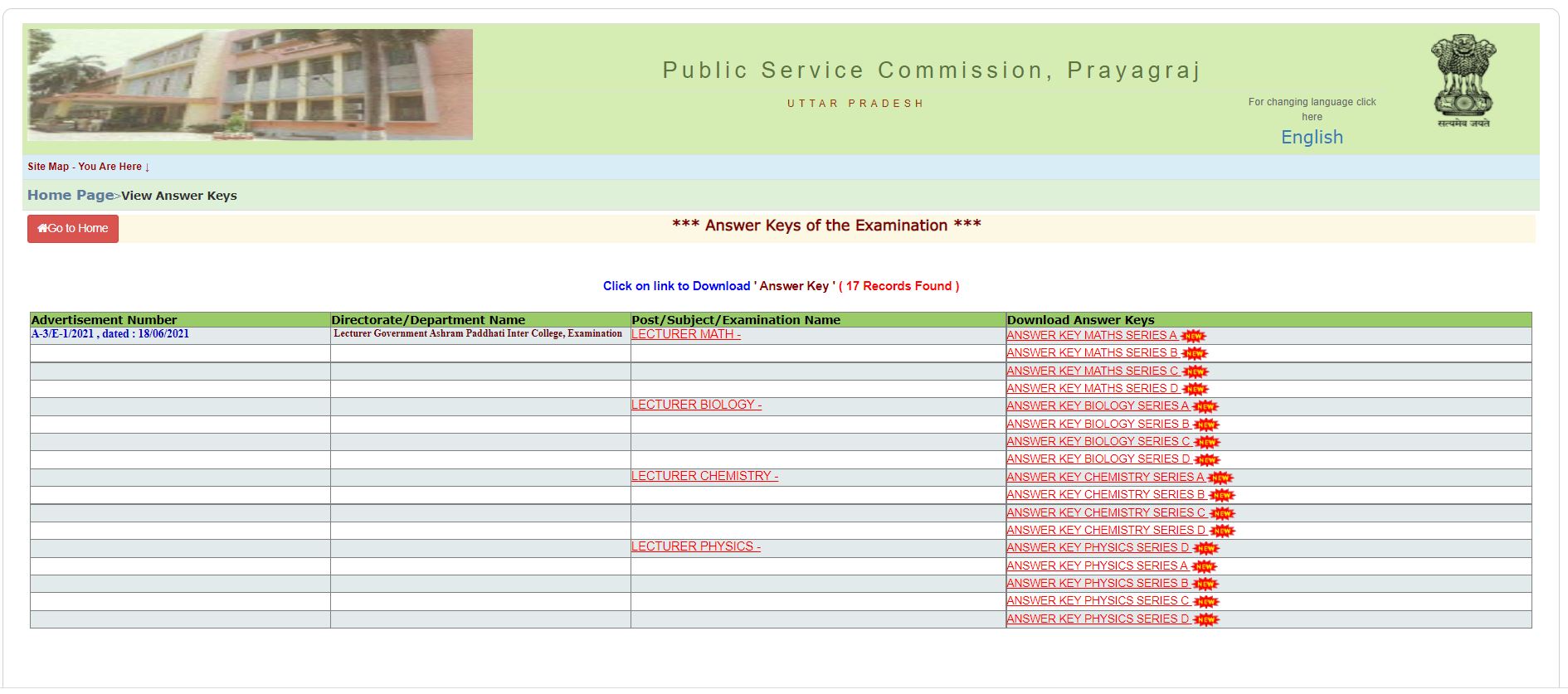Click NEW badge beside BIOLOGY SERIES D
Image resolution: width=1568 pixels, height=694 pixels.
(1207, 459)
